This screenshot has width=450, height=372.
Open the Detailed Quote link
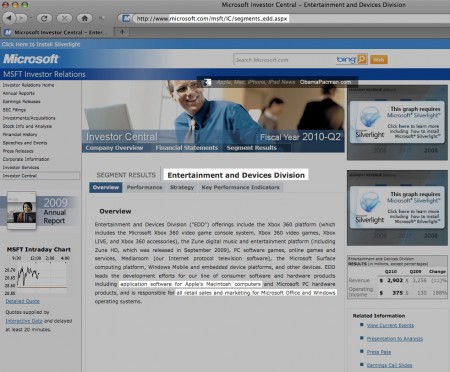pyautogui.click(x=22, y=301)
